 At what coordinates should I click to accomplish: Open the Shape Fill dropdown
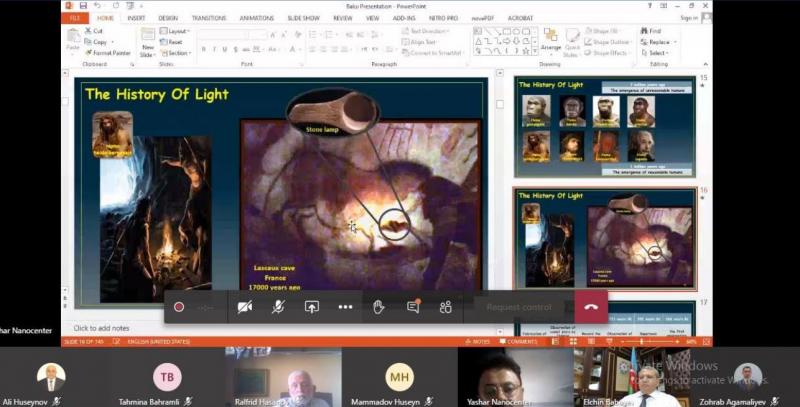pyautogui.click(x=603, y=31)
